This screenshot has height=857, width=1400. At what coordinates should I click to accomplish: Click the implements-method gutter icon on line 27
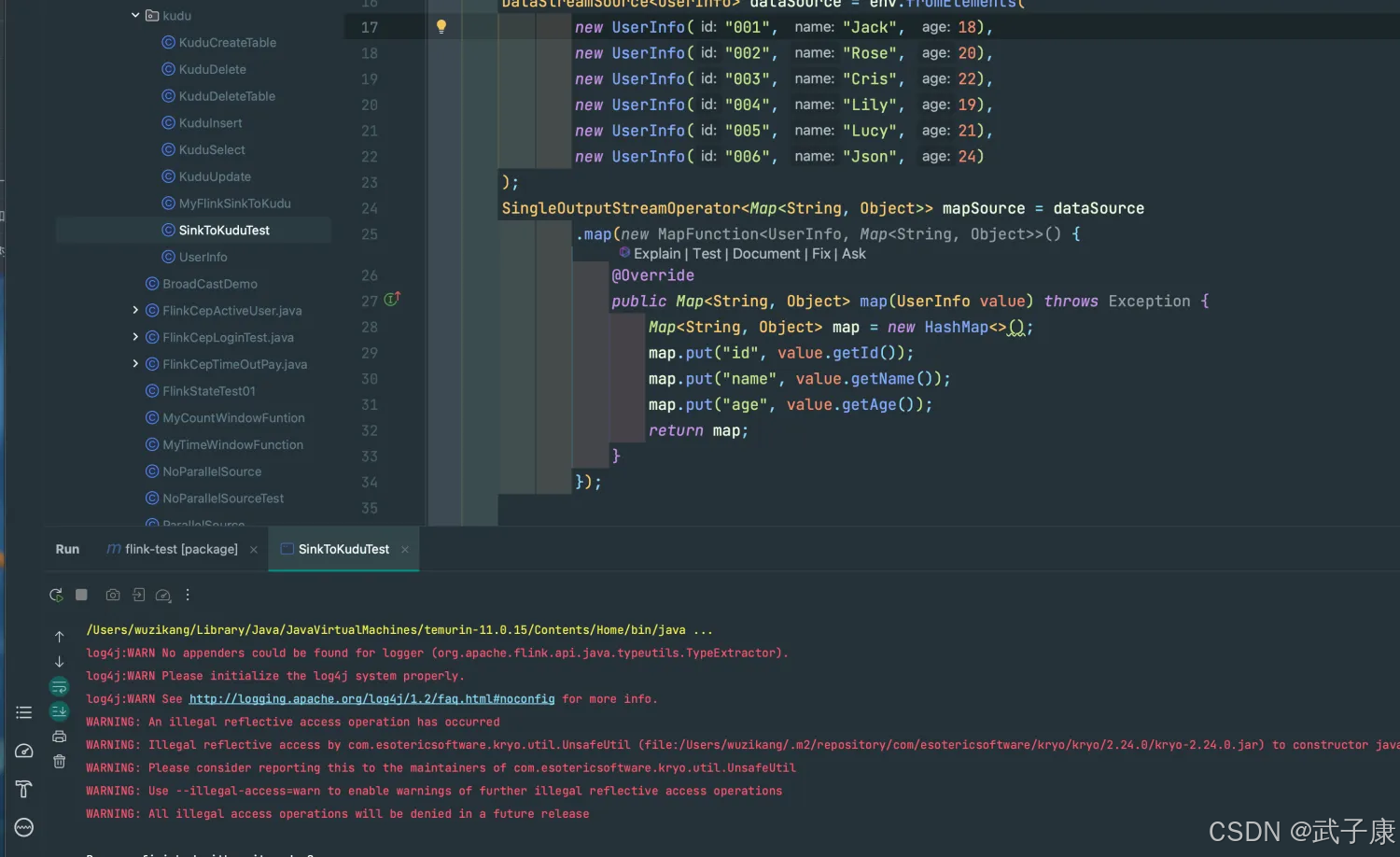[x=392, y=300]
